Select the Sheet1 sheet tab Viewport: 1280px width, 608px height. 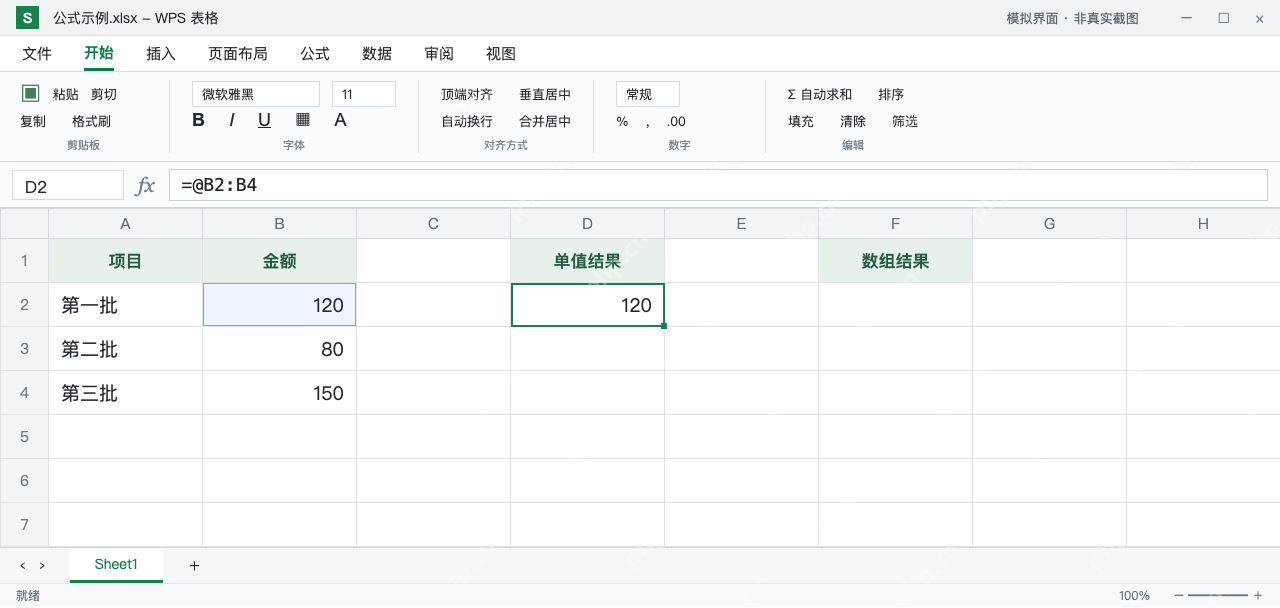click(116, 565)
